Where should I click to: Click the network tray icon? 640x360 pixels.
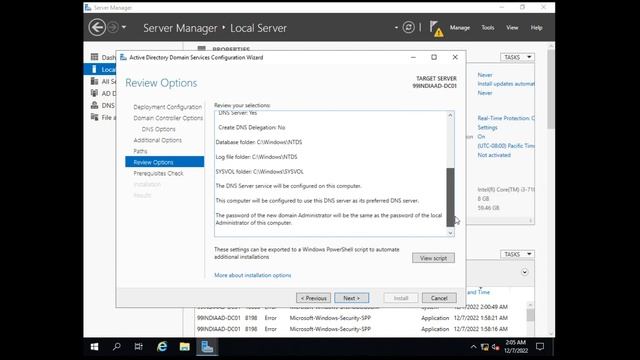(x=484, y=347)
